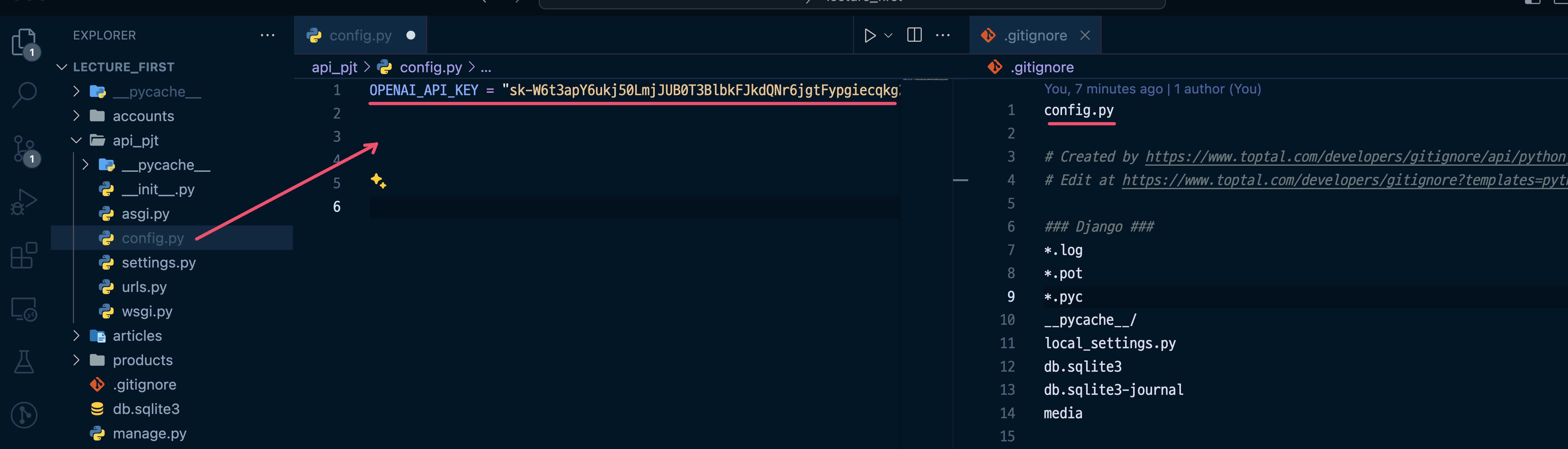Expand the products folder
Screen dimensions: 1568x449
(142, 360)
